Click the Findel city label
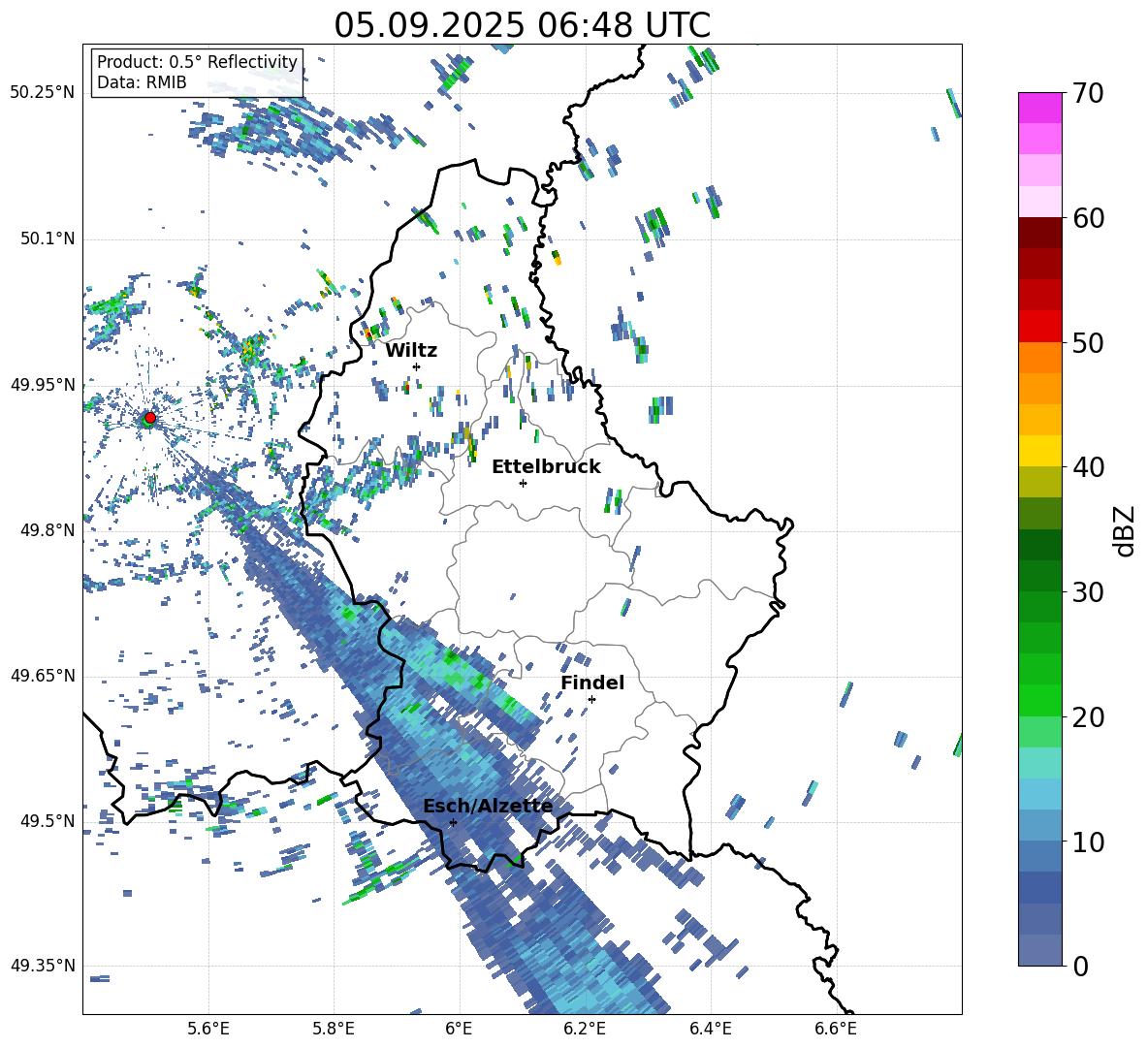Image resolution: width=1148 pixels, height=1048 pixels. pyautogui.click(x=592, y=683)
